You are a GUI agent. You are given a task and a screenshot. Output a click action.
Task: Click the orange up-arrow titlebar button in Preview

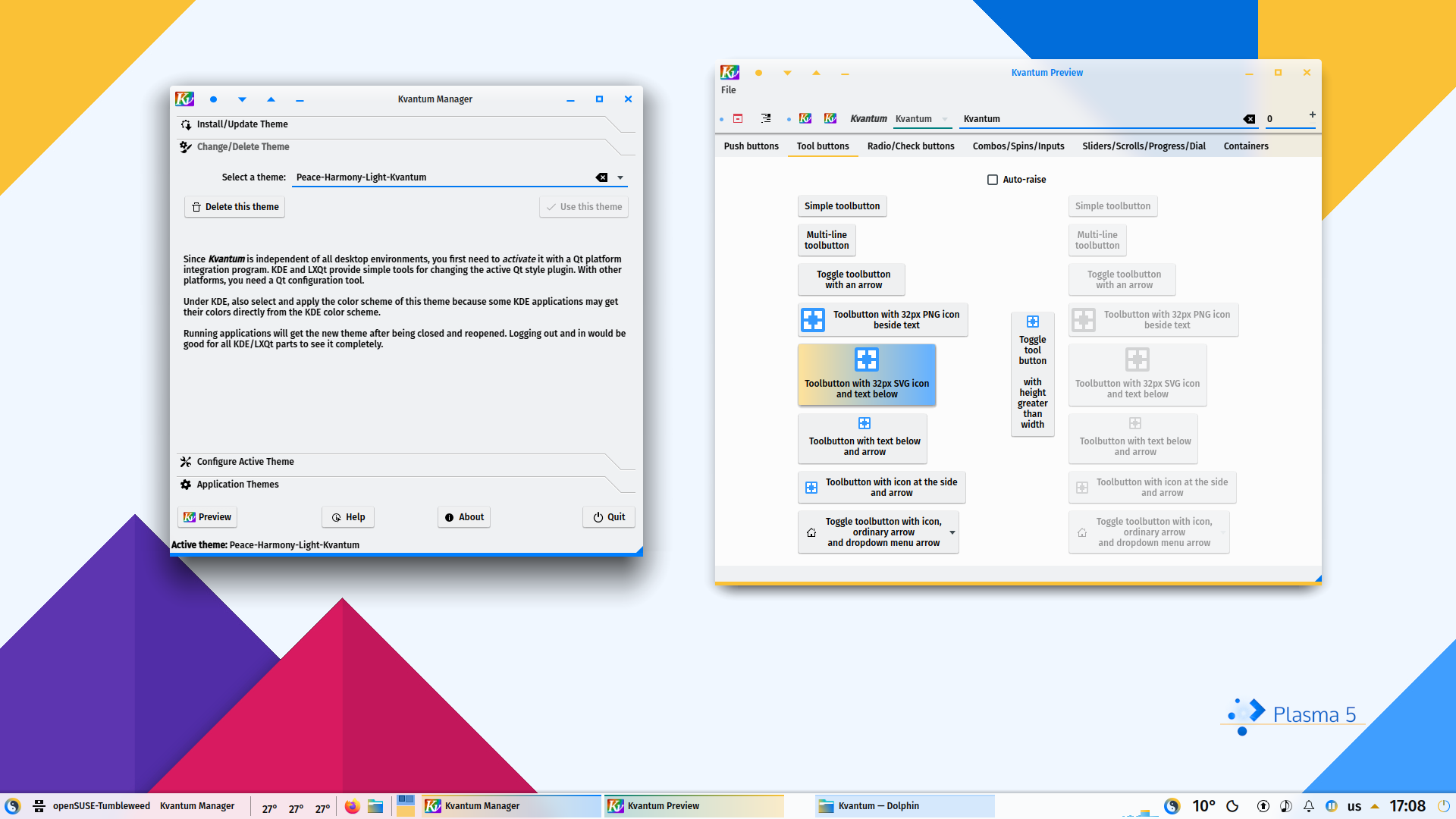816,73
